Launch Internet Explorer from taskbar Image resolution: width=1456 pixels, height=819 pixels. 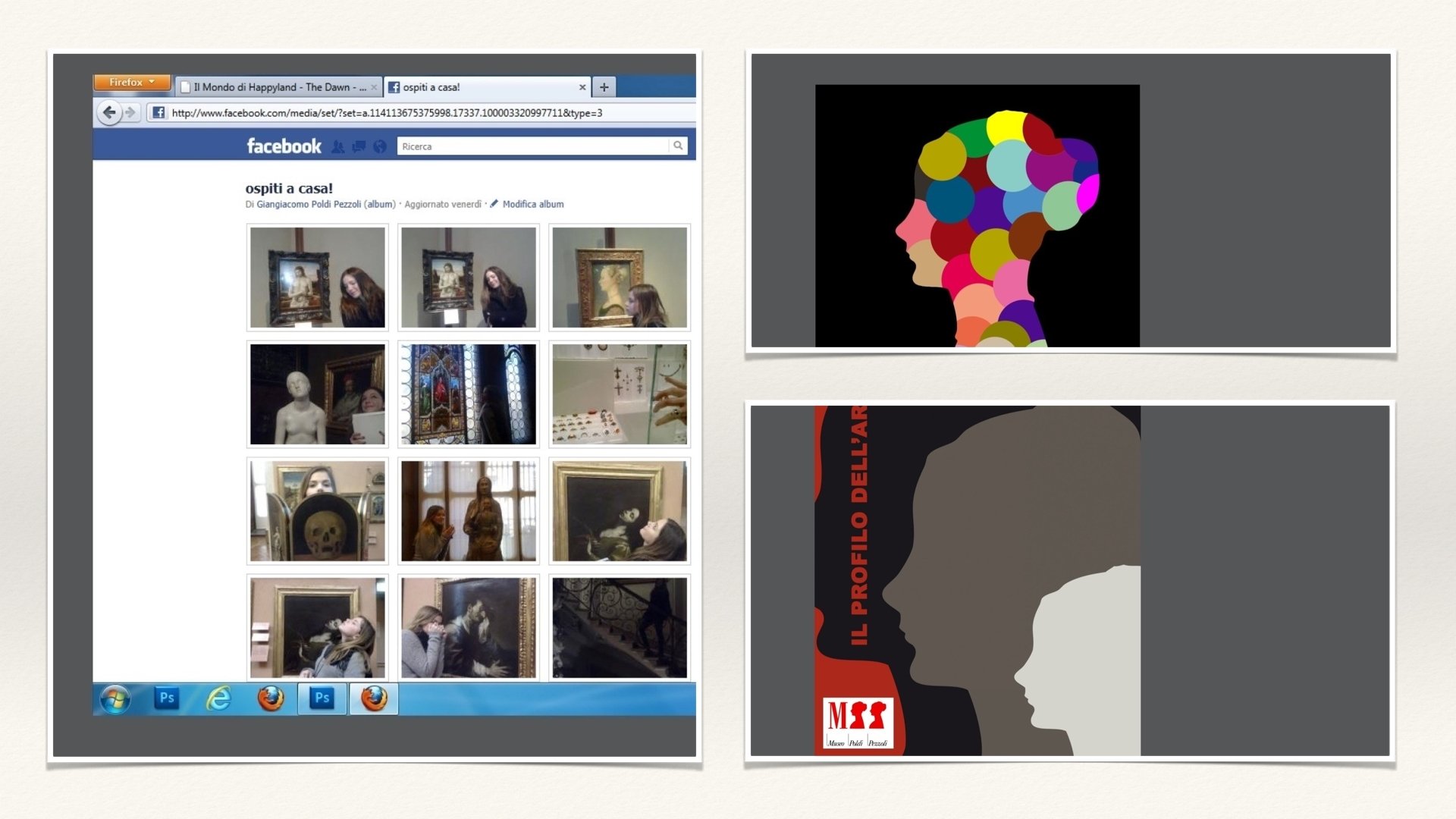click(219, 698)
